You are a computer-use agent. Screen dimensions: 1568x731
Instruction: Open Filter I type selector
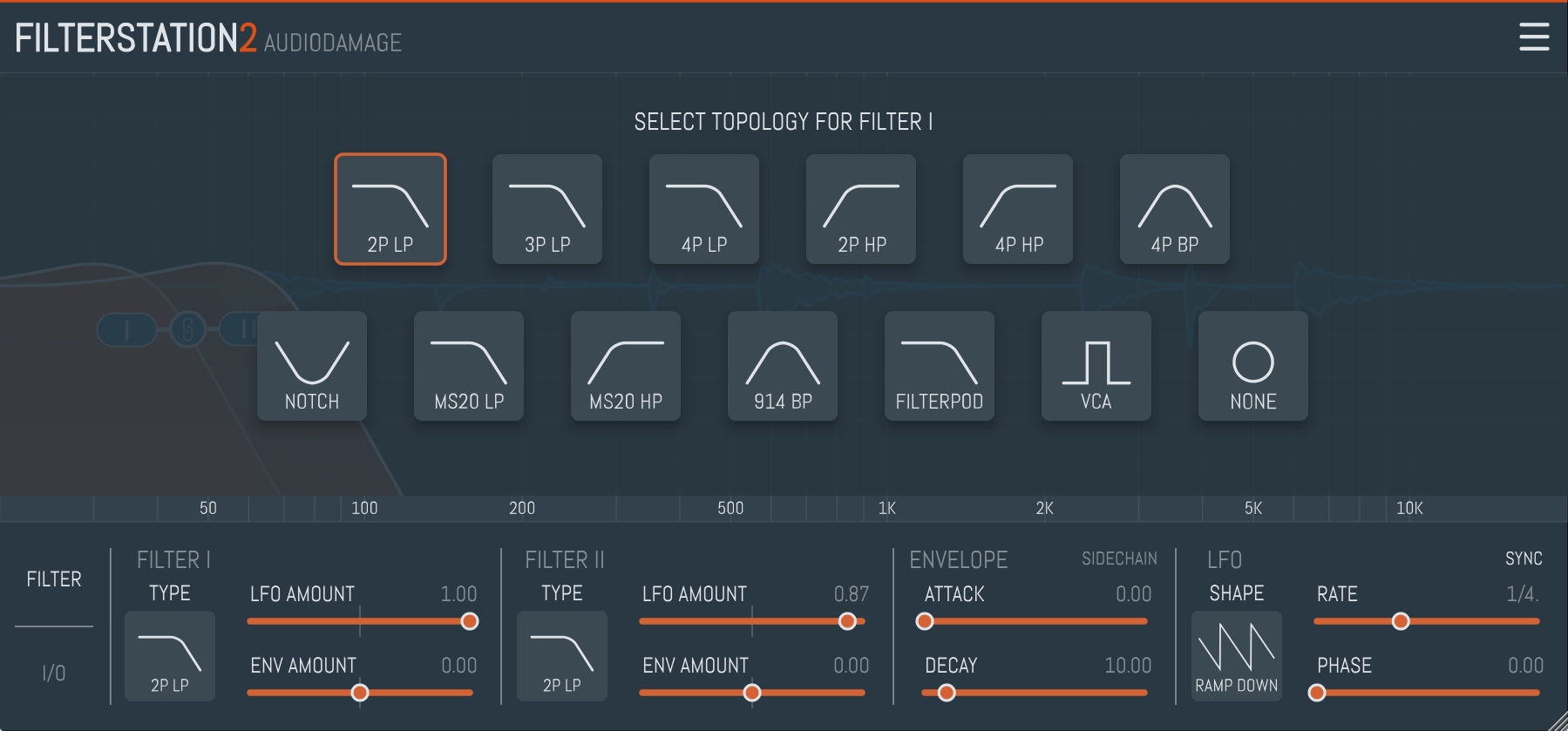coord(170,656)
